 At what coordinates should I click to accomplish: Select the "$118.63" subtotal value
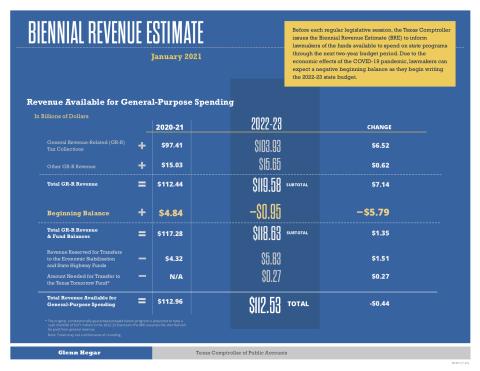(267, 233)
